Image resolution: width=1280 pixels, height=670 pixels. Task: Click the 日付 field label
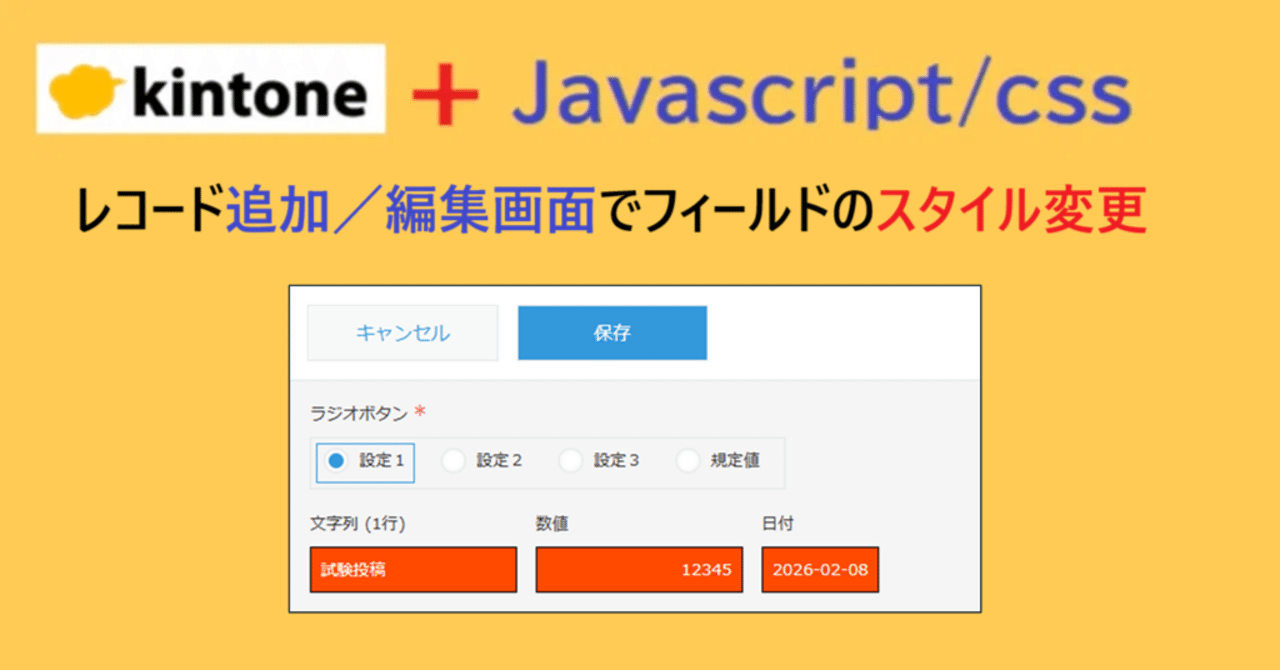[x=777, y=523]
